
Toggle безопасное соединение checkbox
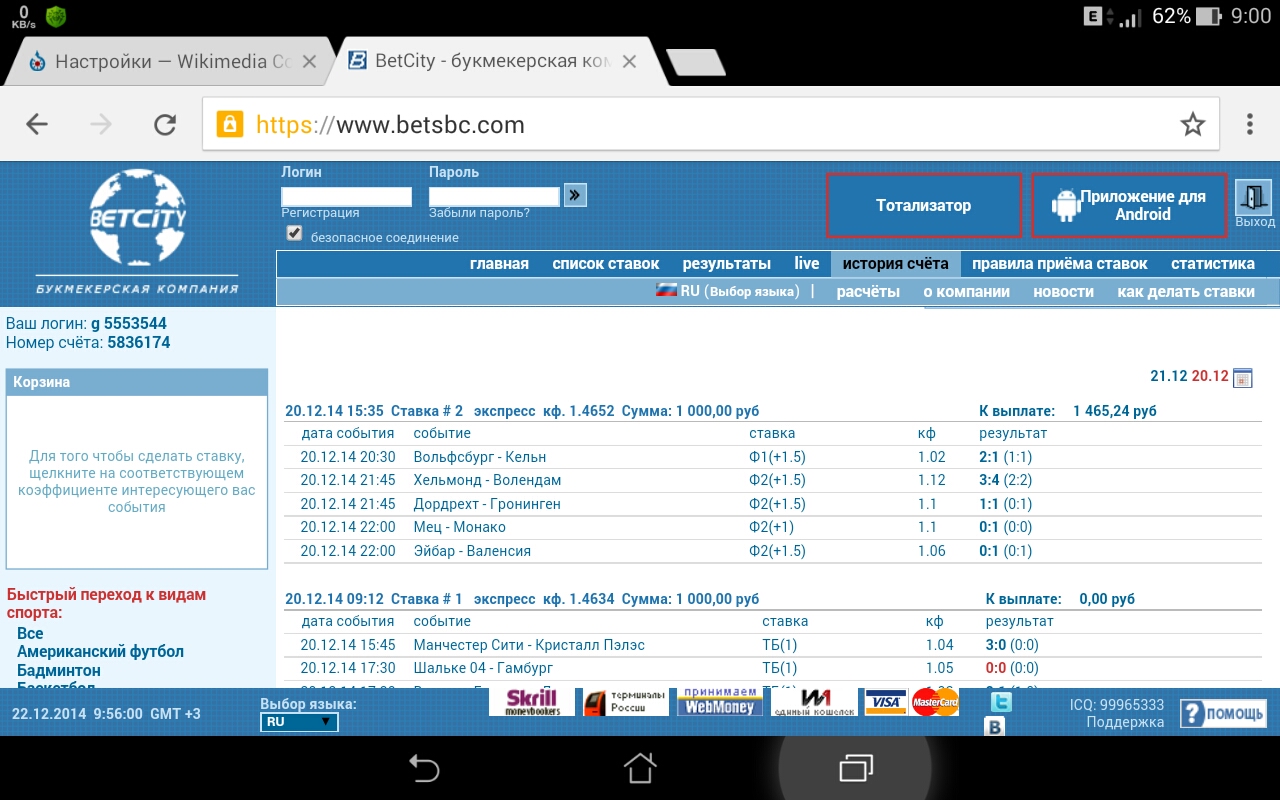294,233
